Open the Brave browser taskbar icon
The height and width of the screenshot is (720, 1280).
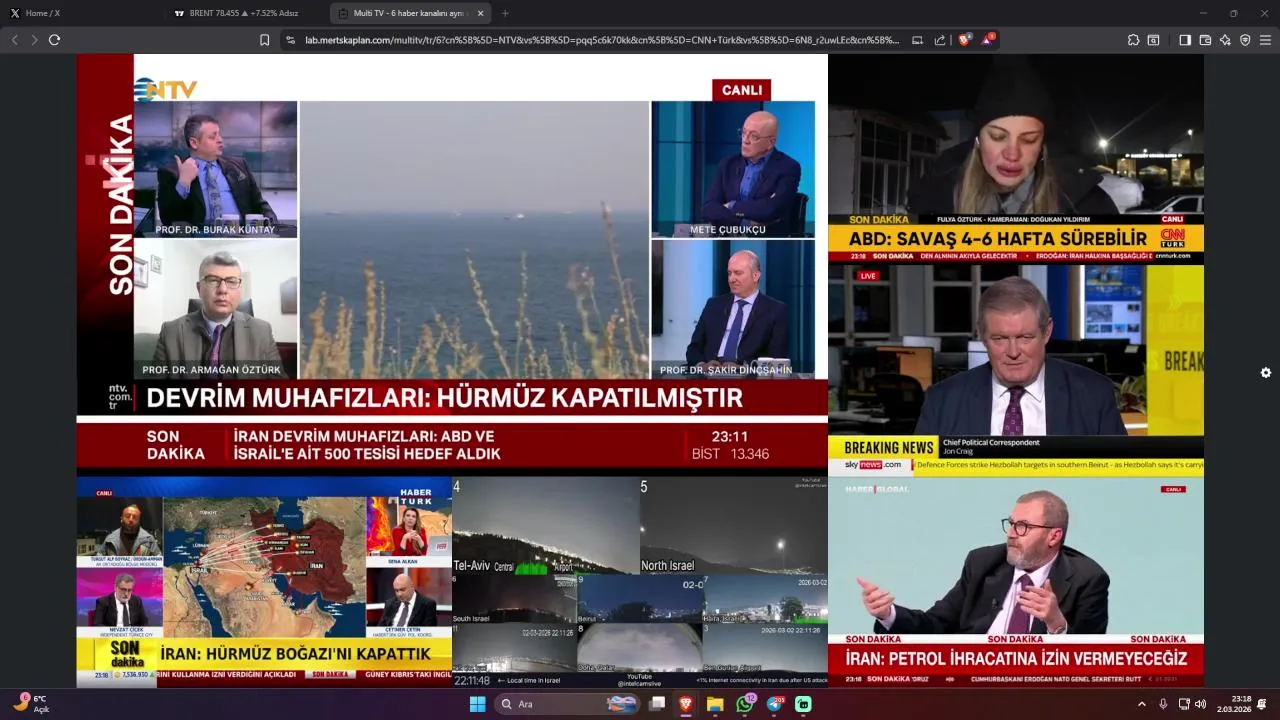click(x=686, y=704)
